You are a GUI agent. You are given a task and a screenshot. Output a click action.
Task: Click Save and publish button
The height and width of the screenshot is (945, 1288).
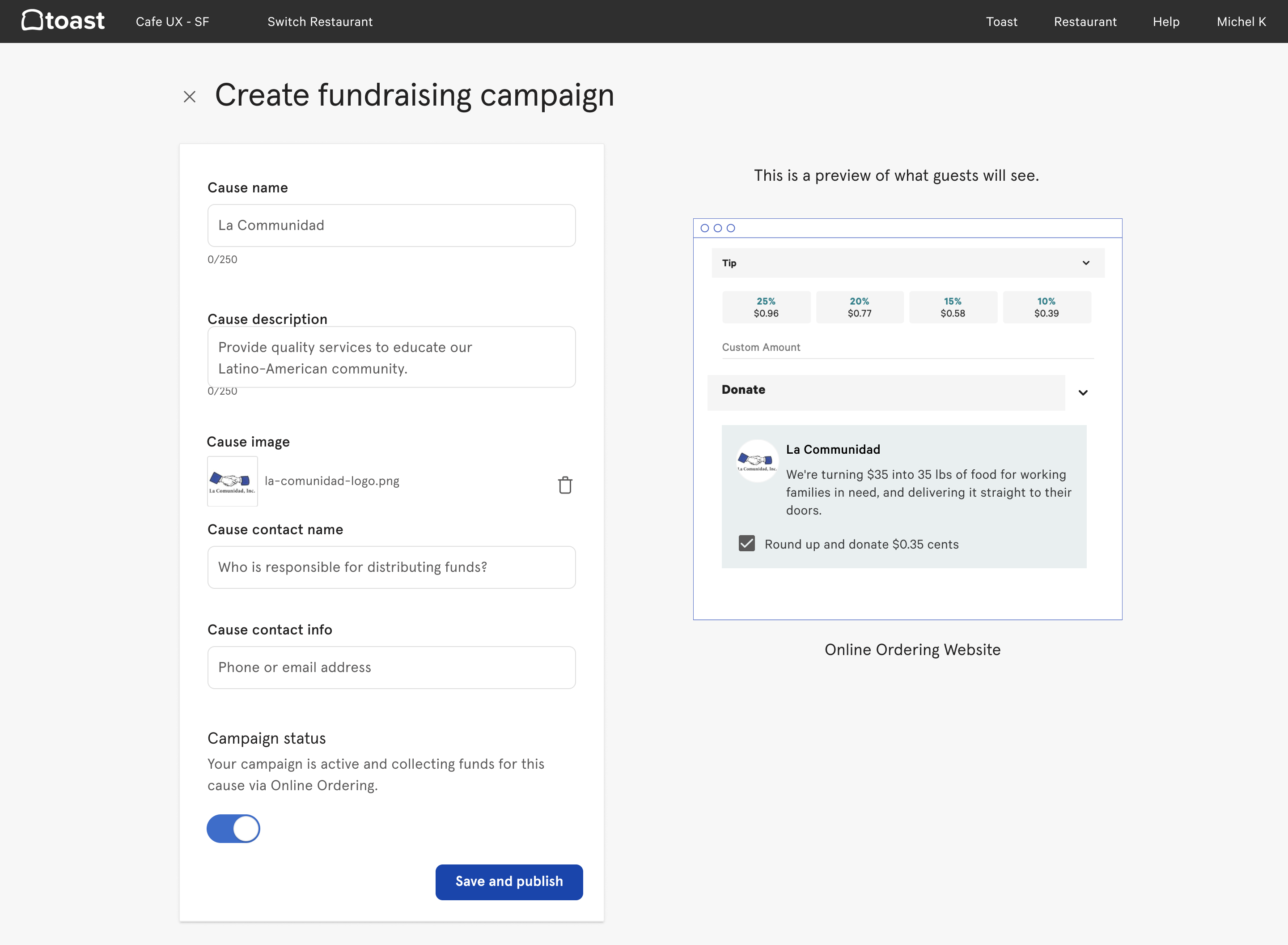[509, 881]
